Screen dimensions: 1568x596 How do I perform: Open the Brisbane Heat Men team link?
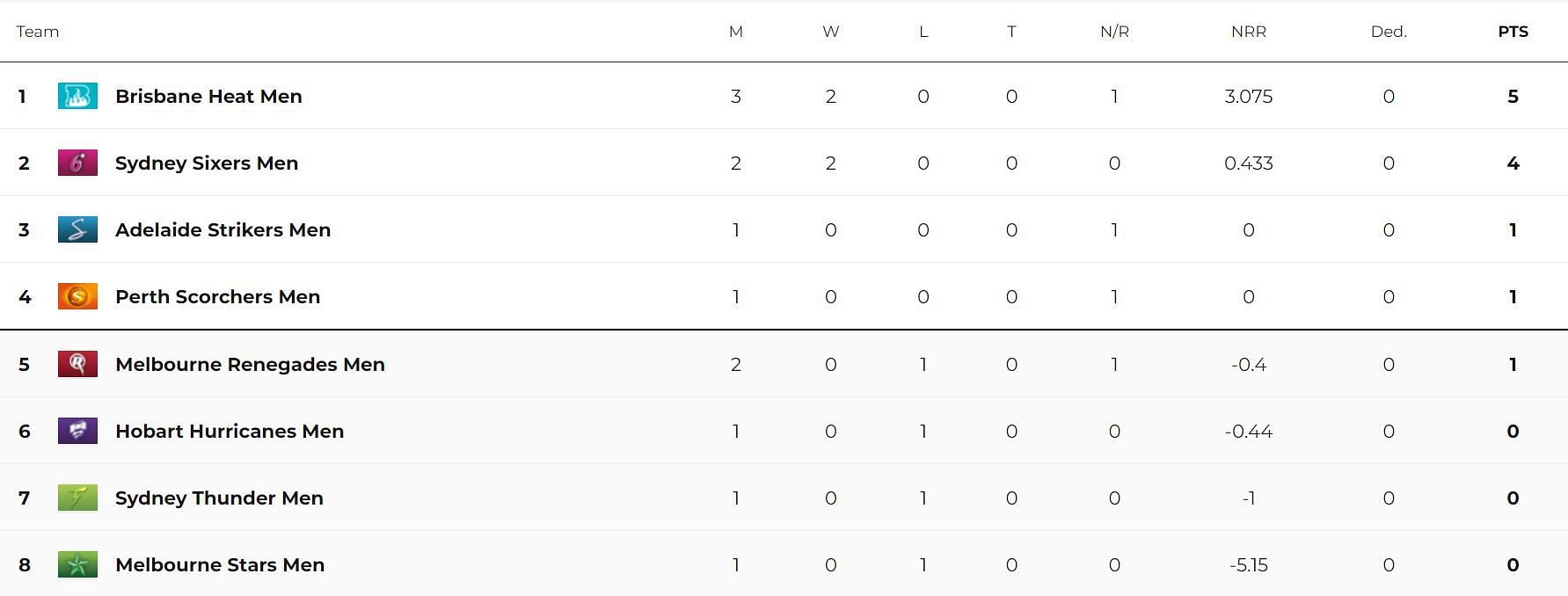click(208, 96)
